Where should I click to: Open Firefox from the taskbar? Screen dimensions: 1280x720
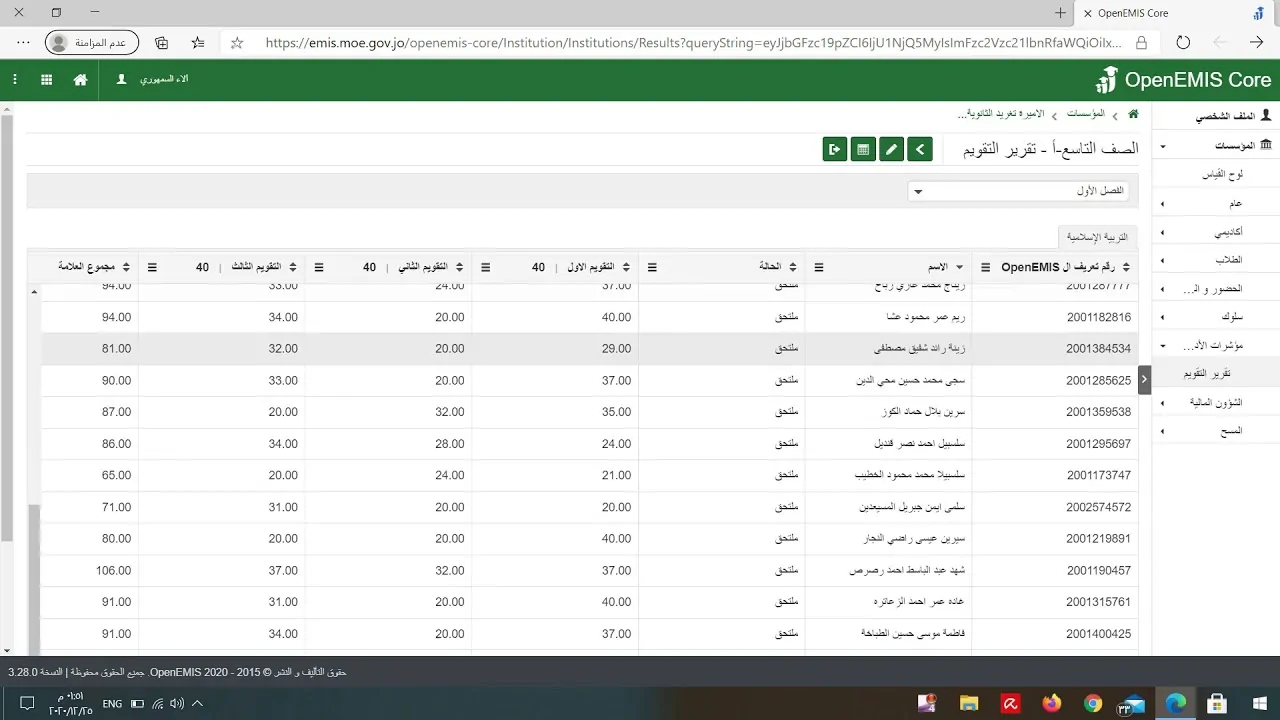point(1051,703)
